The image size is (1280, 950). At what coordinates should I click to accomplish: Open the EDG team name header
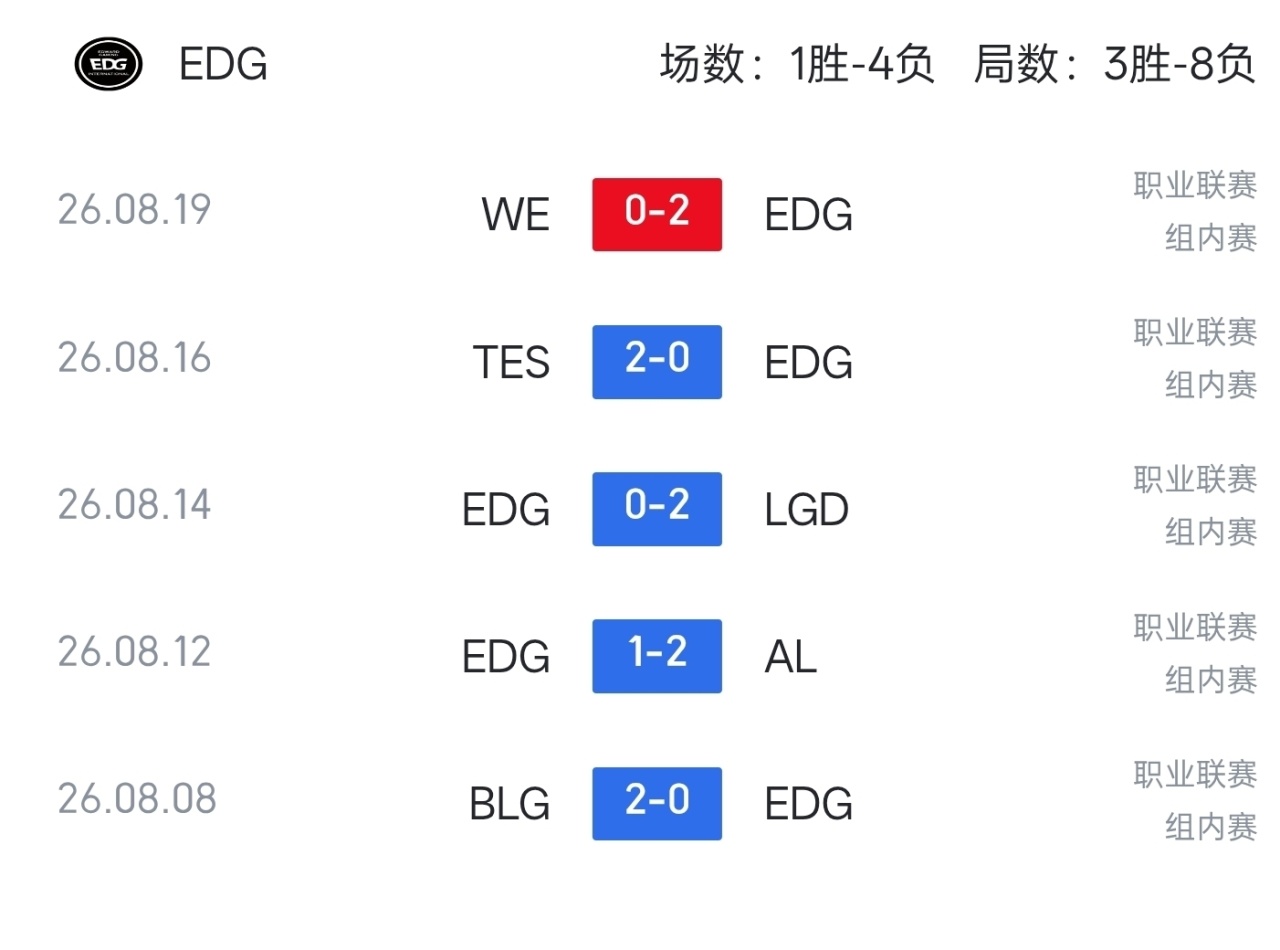click(x=223, y=65)
